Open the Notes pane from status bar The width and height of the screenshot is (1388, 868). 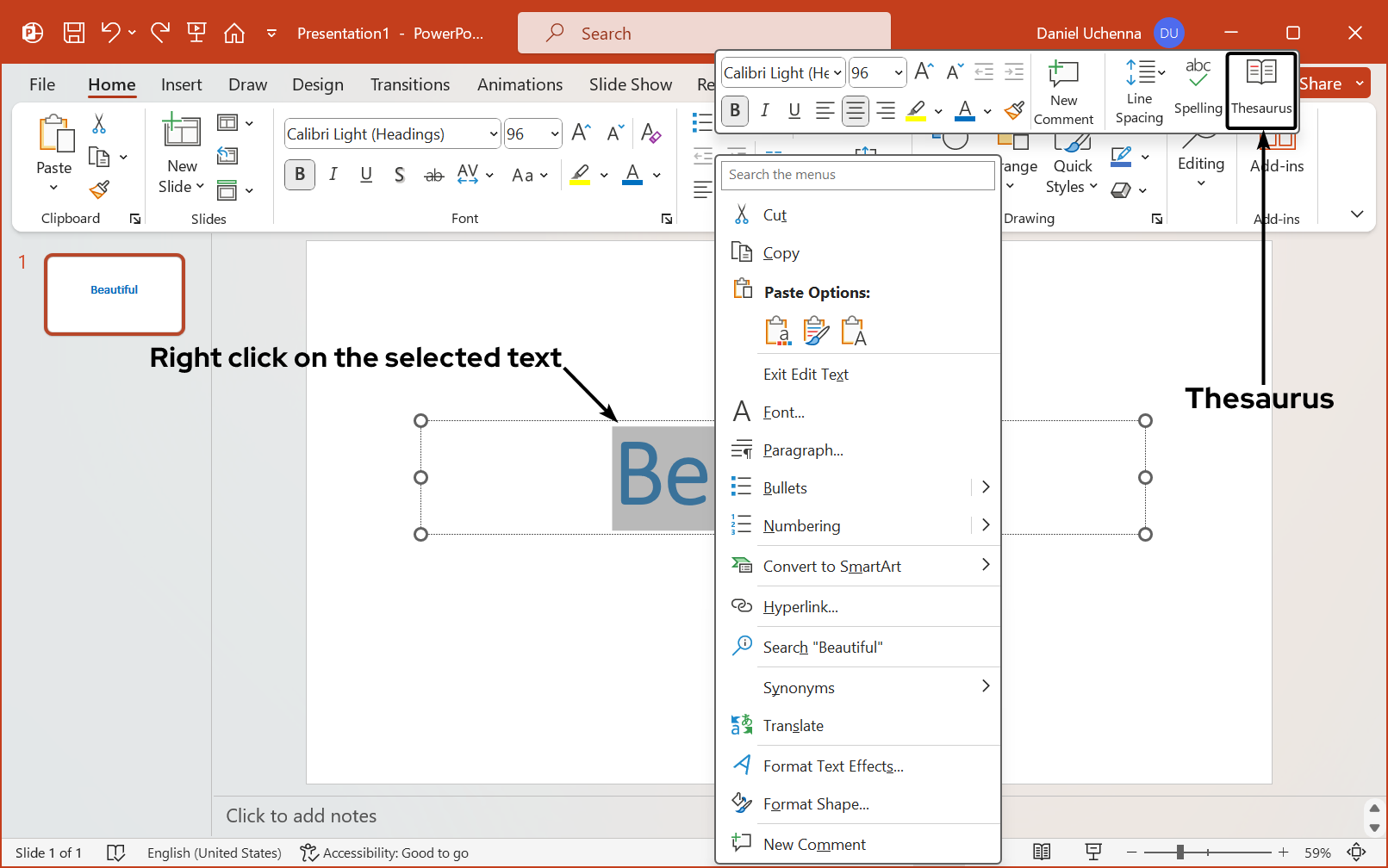tap(1042, 852)
